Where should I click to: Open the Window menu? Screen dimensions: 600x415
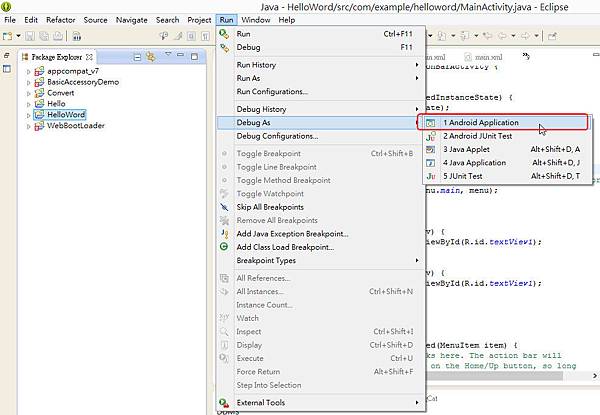256,20
